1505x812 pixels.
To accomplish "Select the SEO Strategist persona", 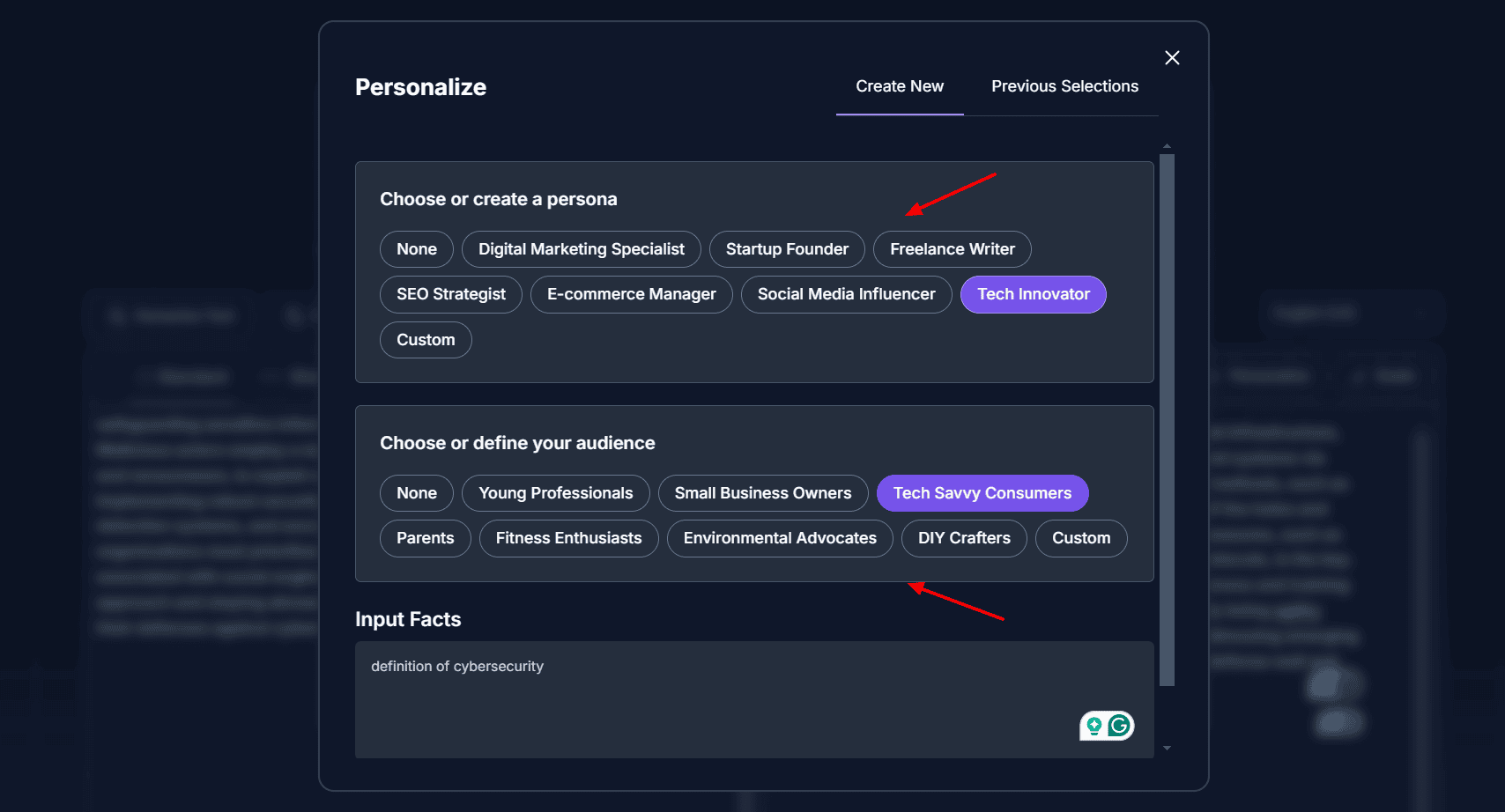I will point(450,294).
